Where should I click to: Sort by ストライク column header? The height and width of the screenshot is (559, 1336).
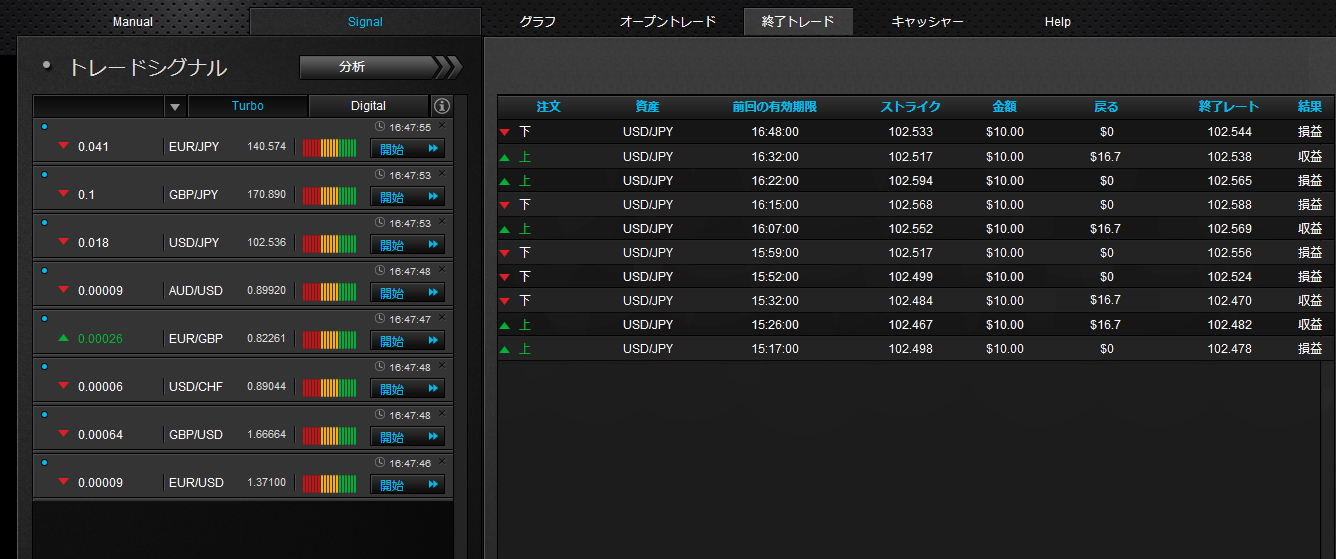pos(910,107)
